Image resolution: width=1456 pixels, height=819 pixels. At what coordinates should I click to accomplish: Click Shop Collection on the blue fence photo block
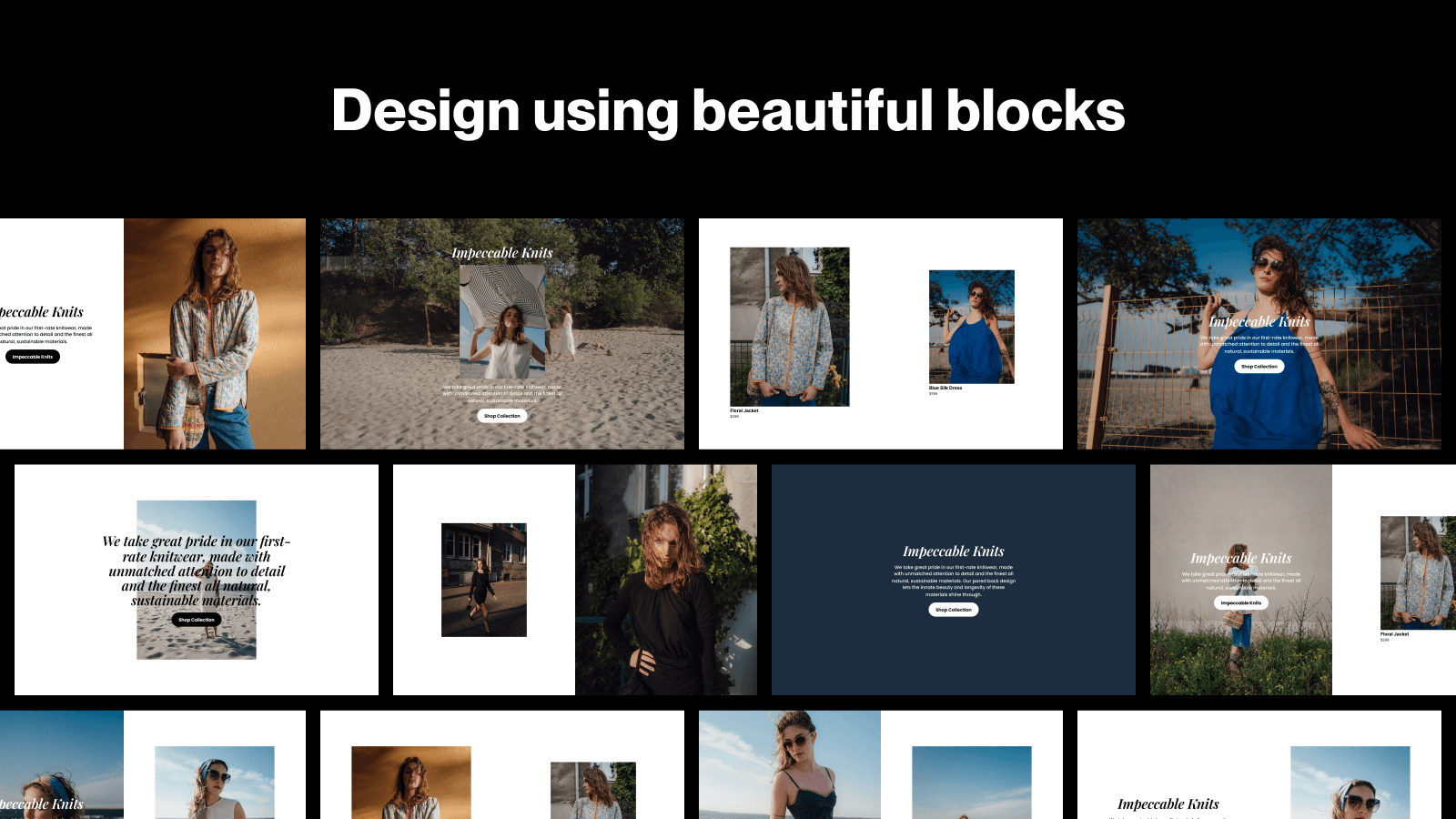pyautogui.click(x=1259, y=366)
